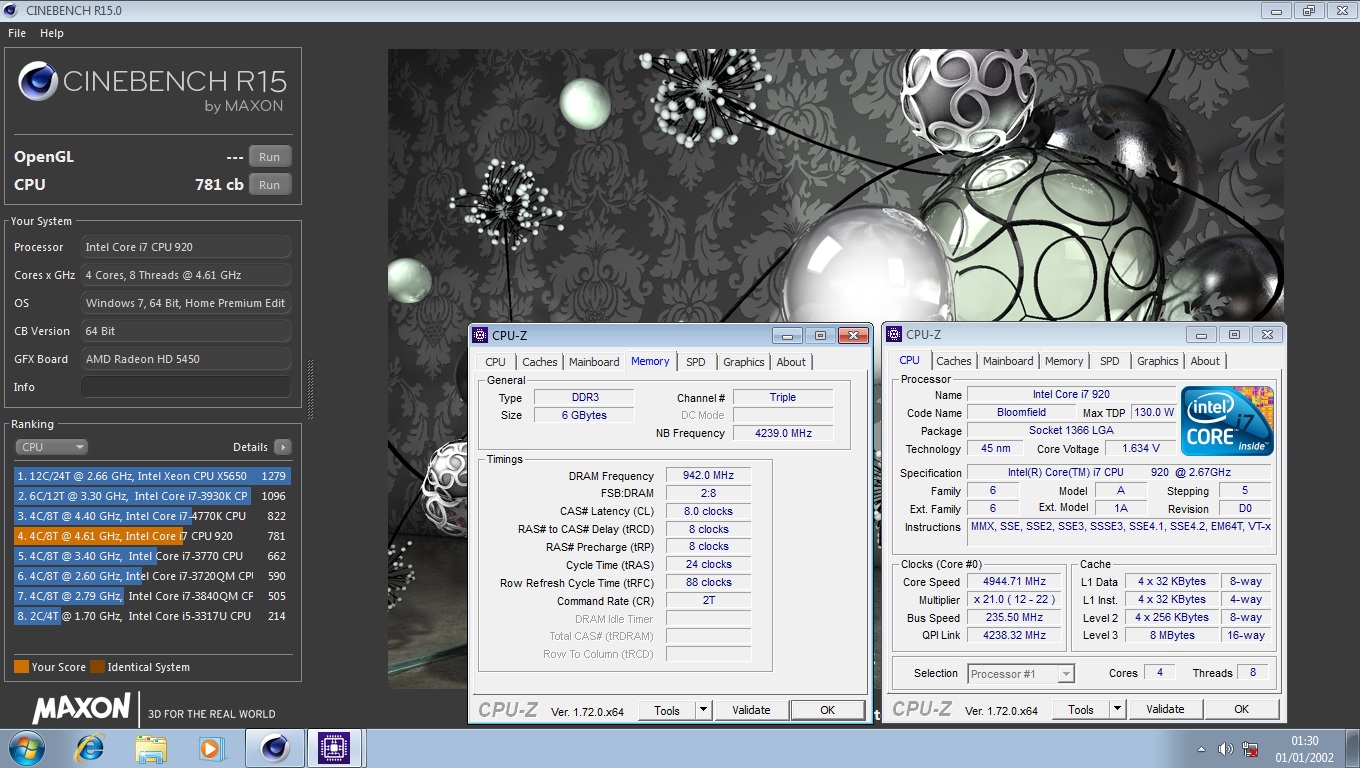Click Multiplier x 21.0 value
The height and width of the screenshot is (768, 1360).
[1015, 600]
